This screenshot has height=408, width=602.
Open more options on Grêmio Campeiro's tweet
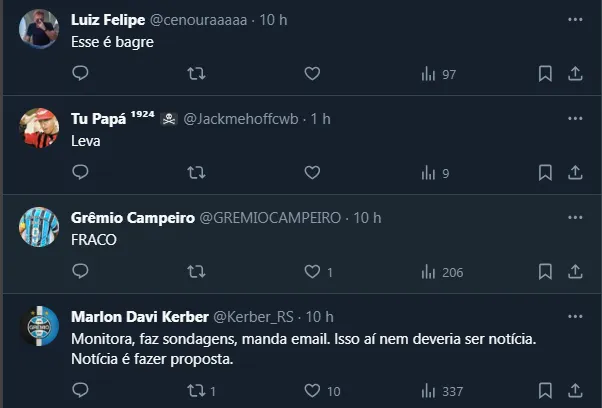[x=575, y=218]
